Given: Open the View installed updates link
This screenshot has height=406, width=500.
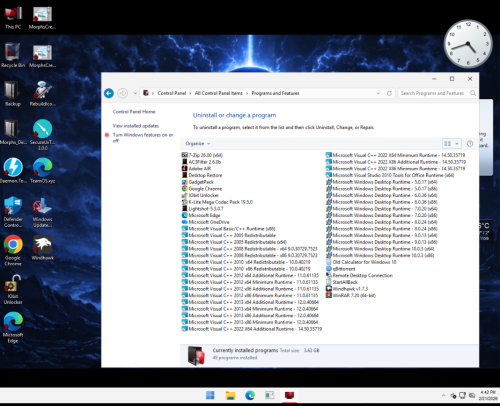Looking at the screenshot, I should [136, 126].
